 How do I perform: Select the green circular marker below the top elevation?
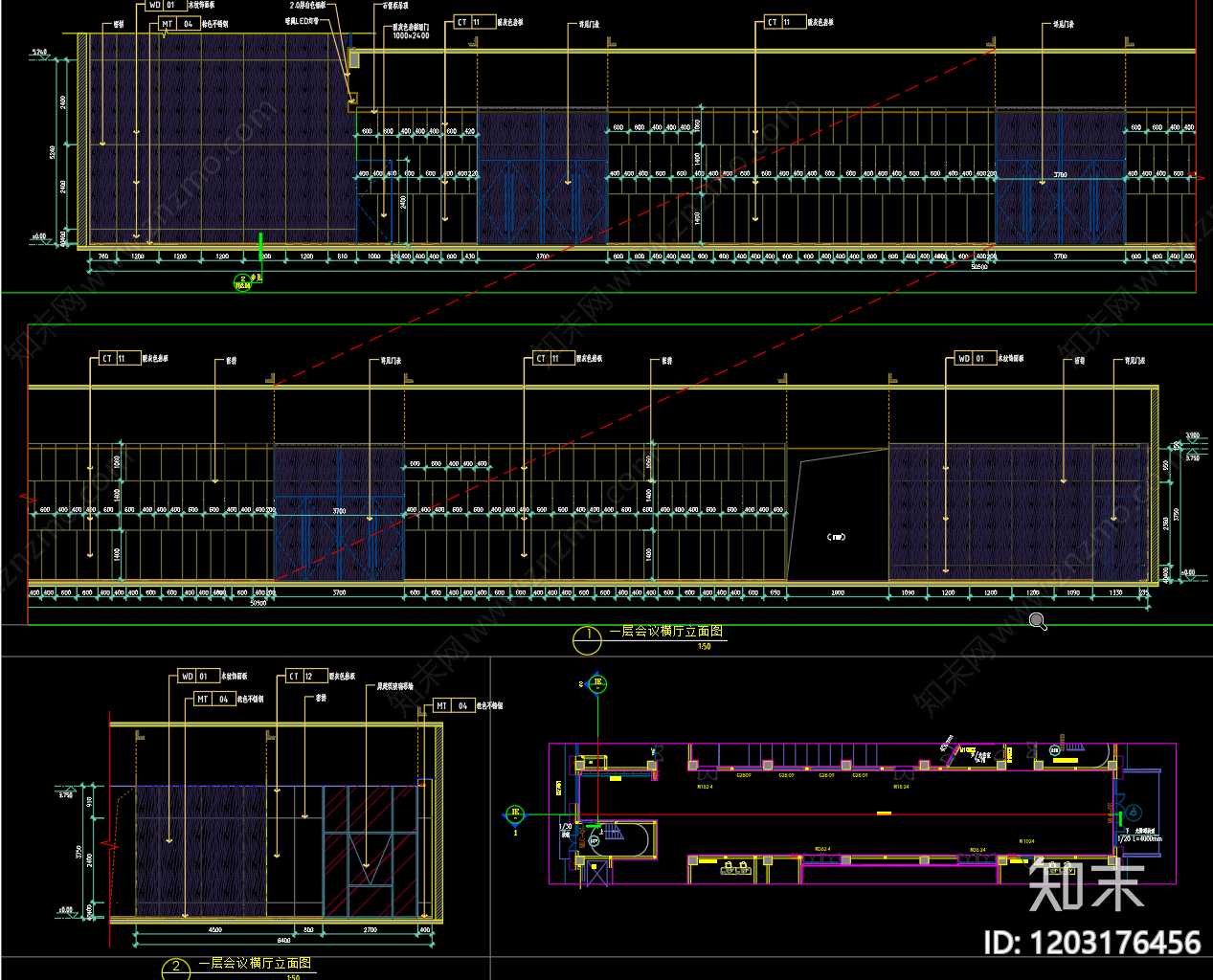pyautogui.click(x=242, y=282)
